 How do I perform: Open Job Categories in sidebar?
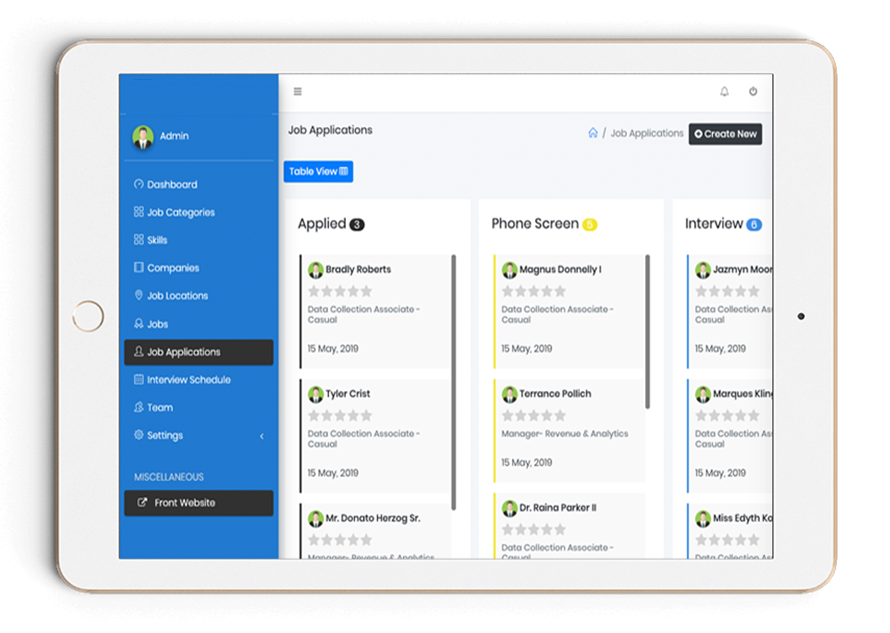click(180, 213)
